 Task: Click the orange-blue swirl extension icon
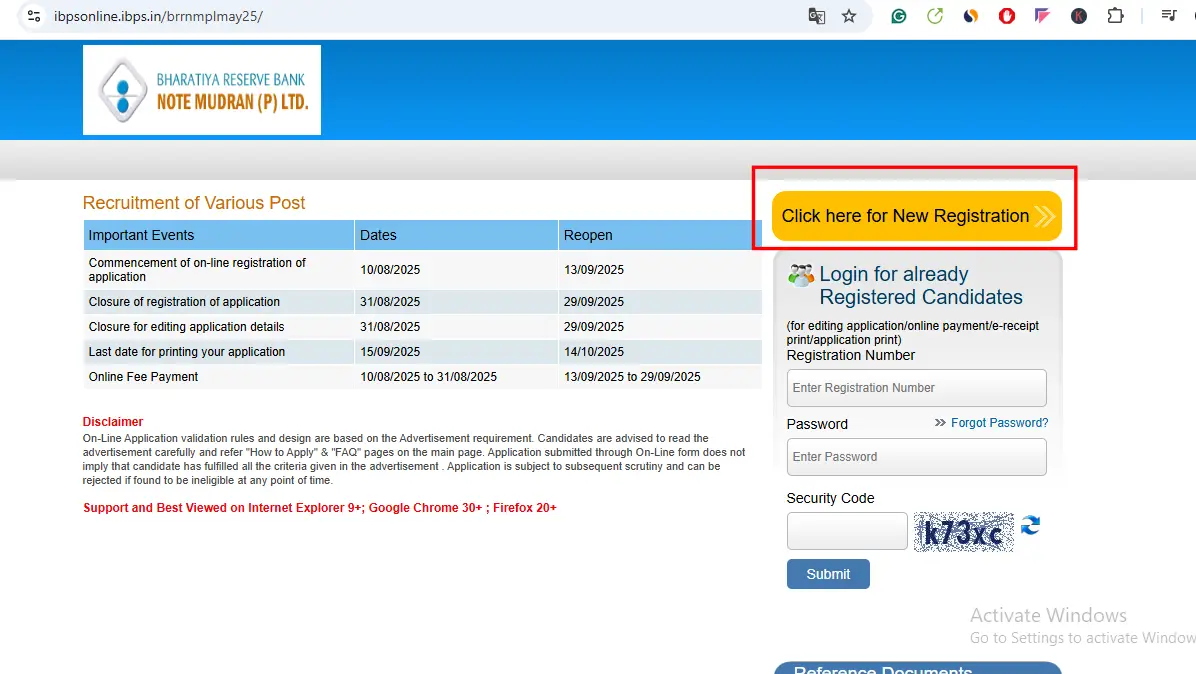tap(971, 16)
